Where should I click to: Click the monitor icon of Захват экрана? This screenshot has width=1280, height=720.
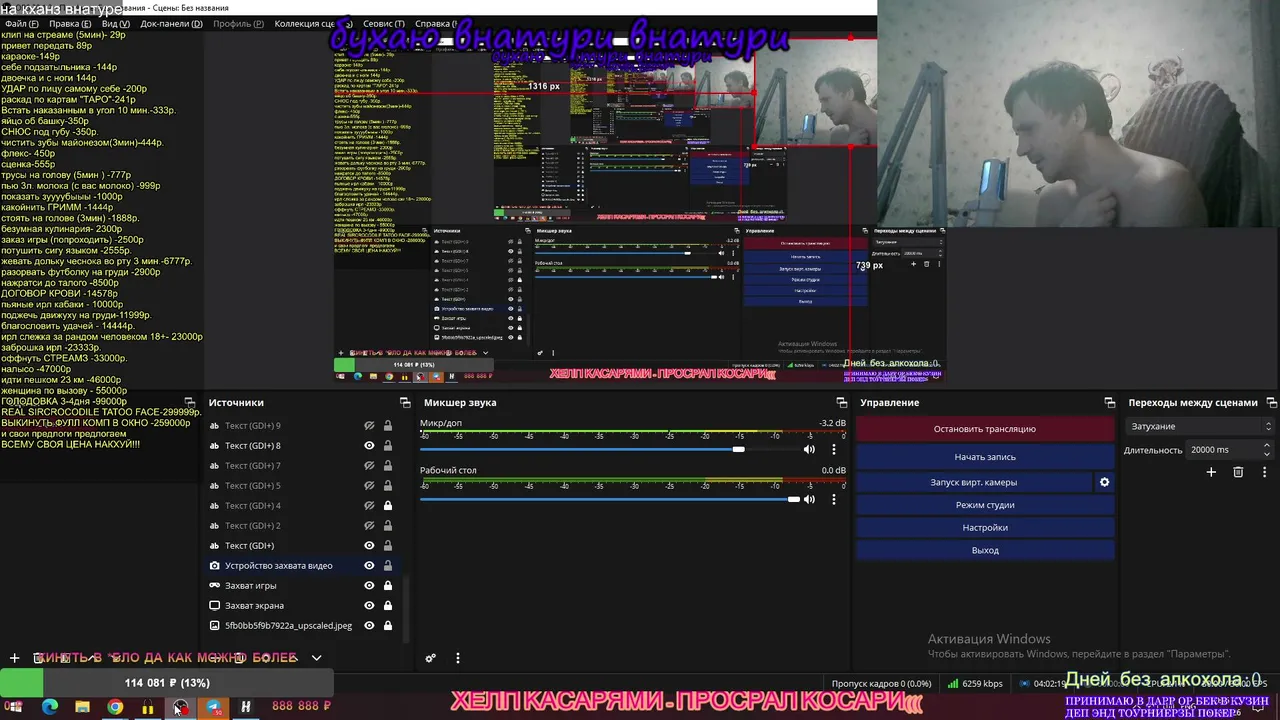pos(214,605)
